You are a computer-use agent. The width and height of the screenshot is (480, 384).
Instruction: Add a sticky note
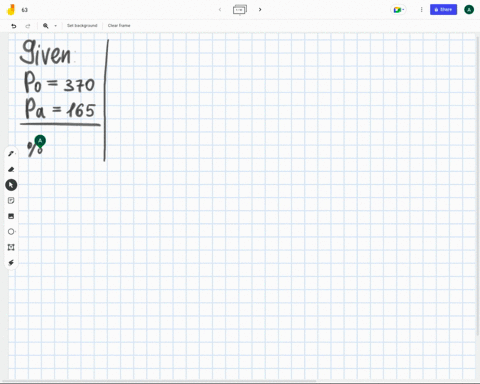pyautogui.click(x=11, y=200)
